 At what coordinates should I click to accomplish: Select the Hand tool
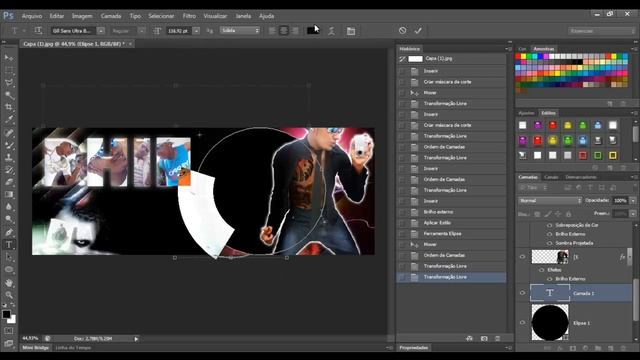click(9, 282)
